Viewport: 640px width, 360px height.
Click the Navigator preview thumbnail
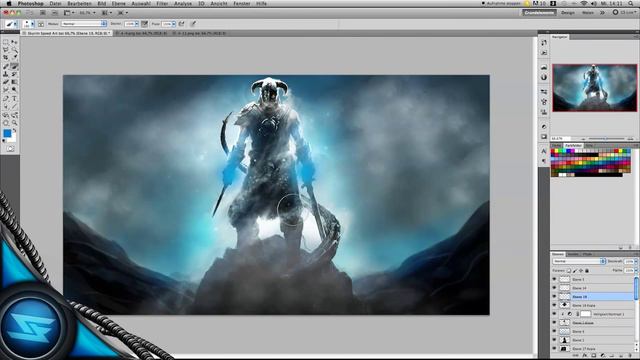(x=594, y=87)
